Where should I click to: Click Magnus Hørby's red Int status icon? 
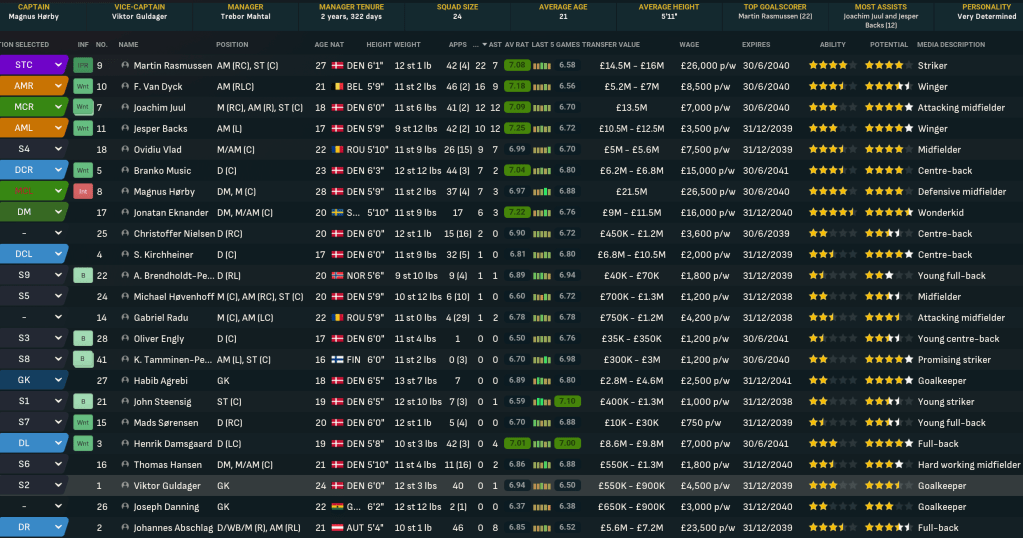pyautogui.click(x=83, y=191)
